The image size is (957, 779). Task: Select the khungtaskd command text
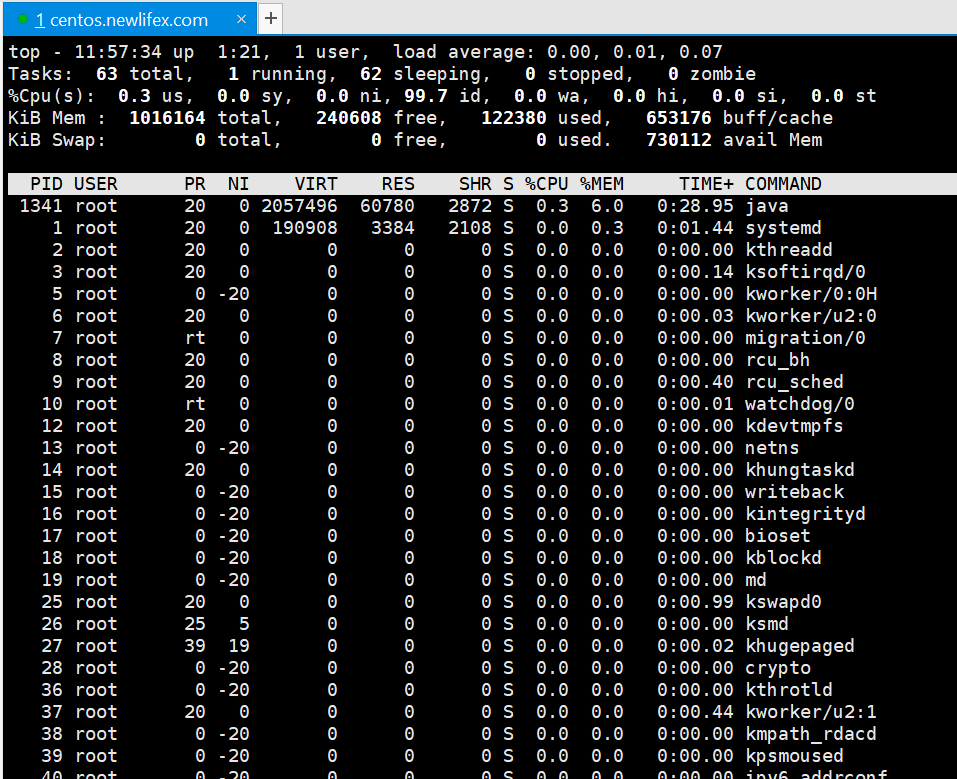click(x=800, y=469)
